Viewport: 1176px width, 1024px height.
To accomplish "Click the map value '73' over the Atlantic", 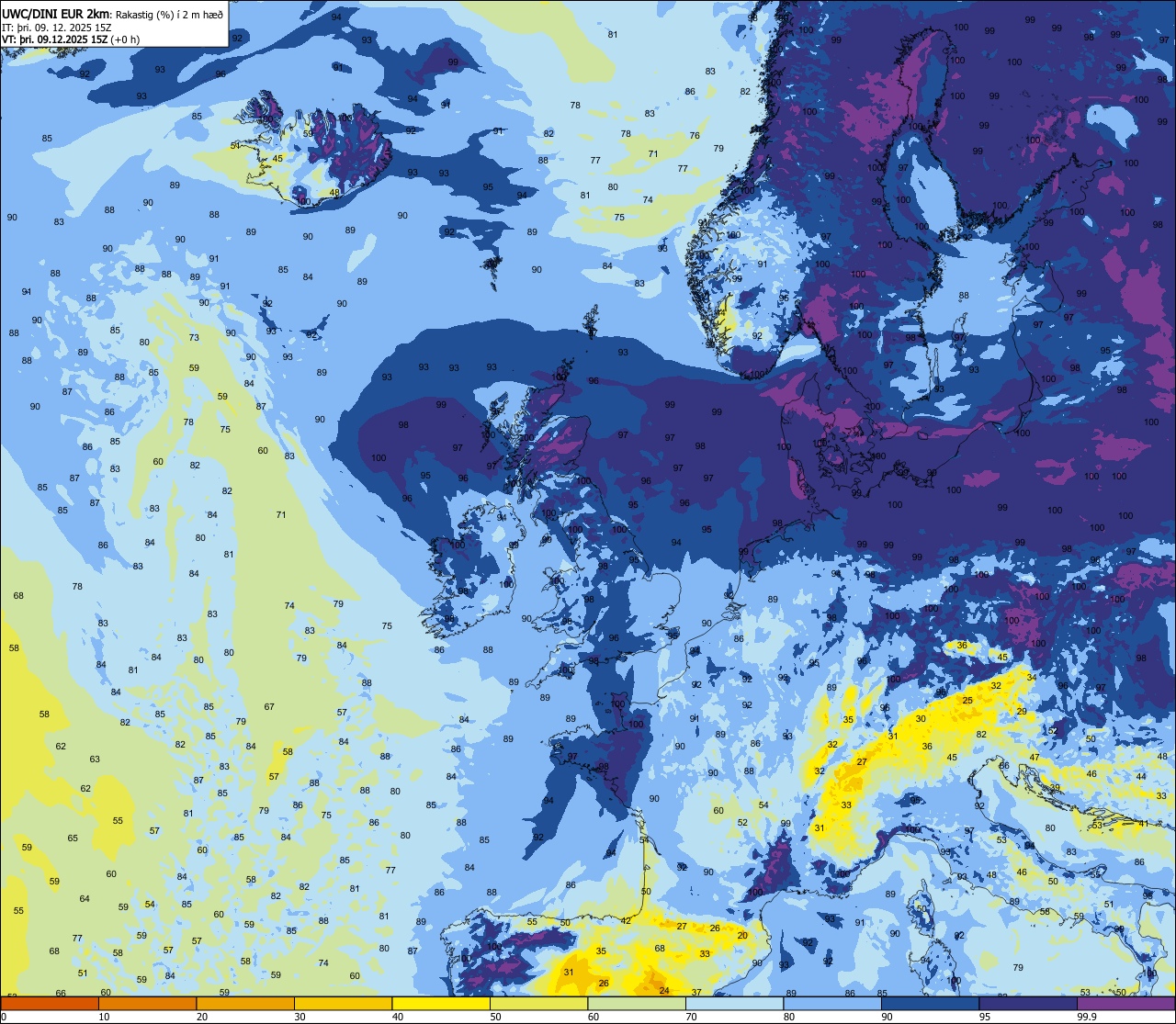I will point(194,338).
